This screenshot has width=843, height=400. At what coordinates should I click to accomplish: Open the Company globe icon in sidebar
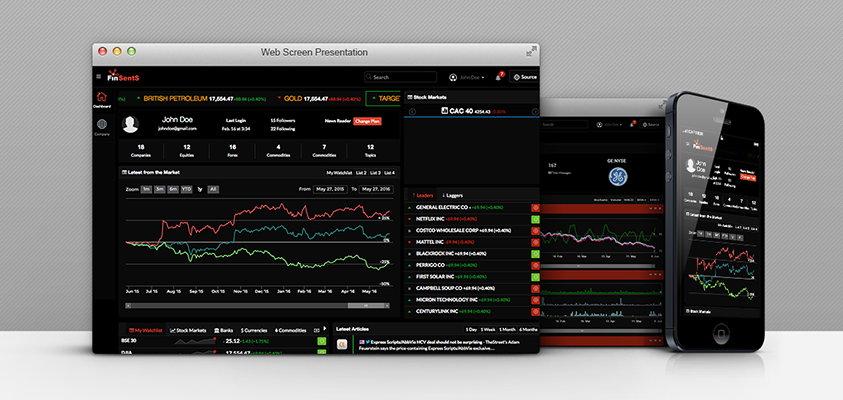(102, 125)
